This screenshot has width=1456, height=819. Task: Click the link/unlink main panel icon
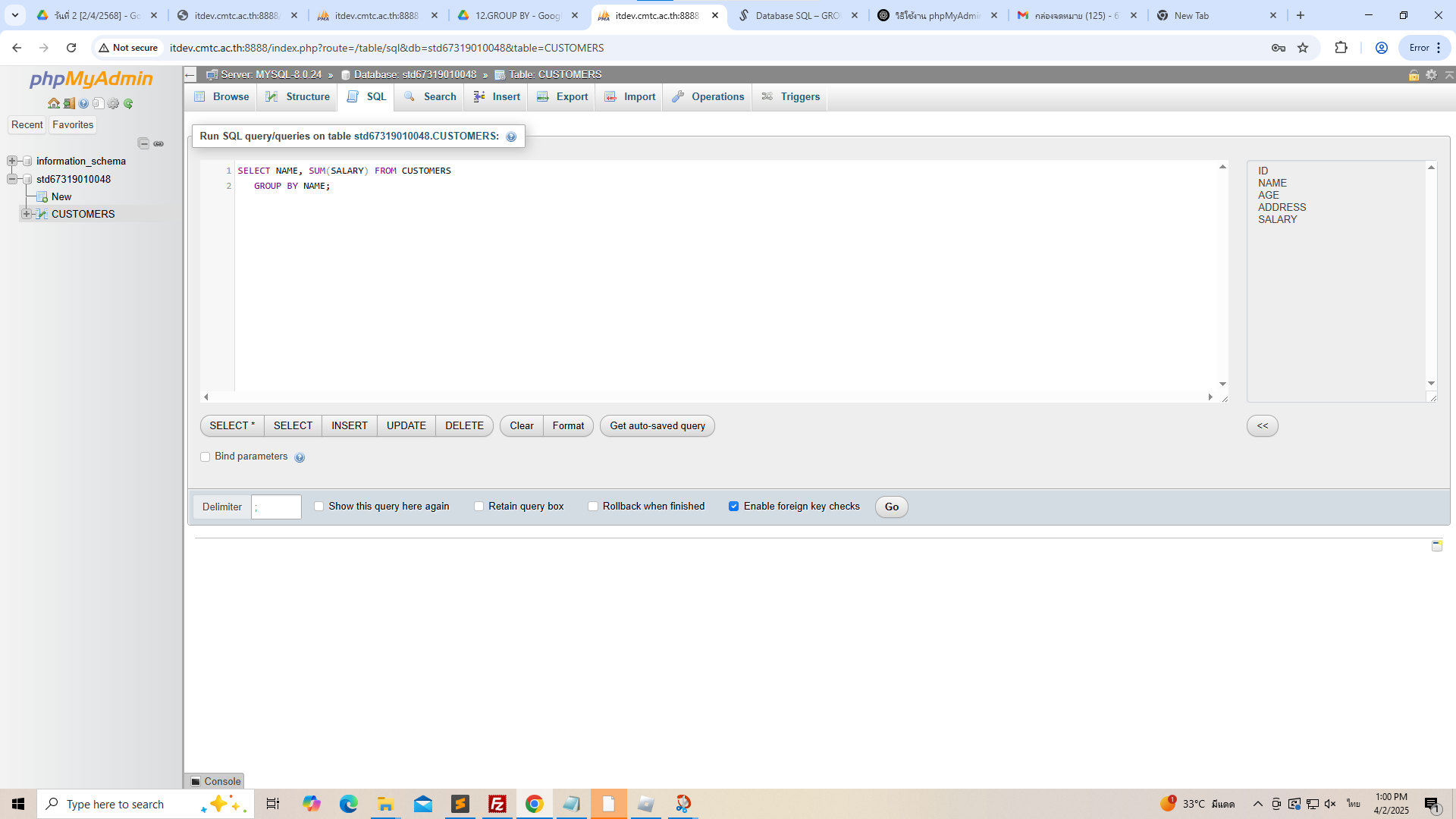[158, 143]
